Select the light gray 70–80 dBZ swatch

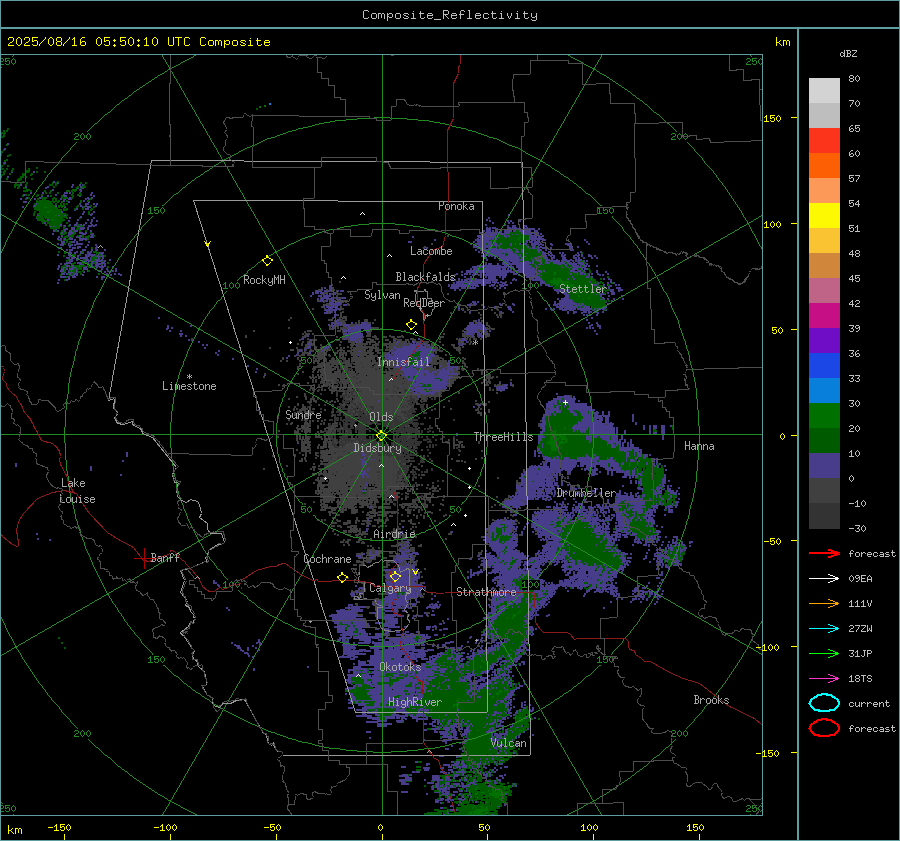tap(824, 91)
